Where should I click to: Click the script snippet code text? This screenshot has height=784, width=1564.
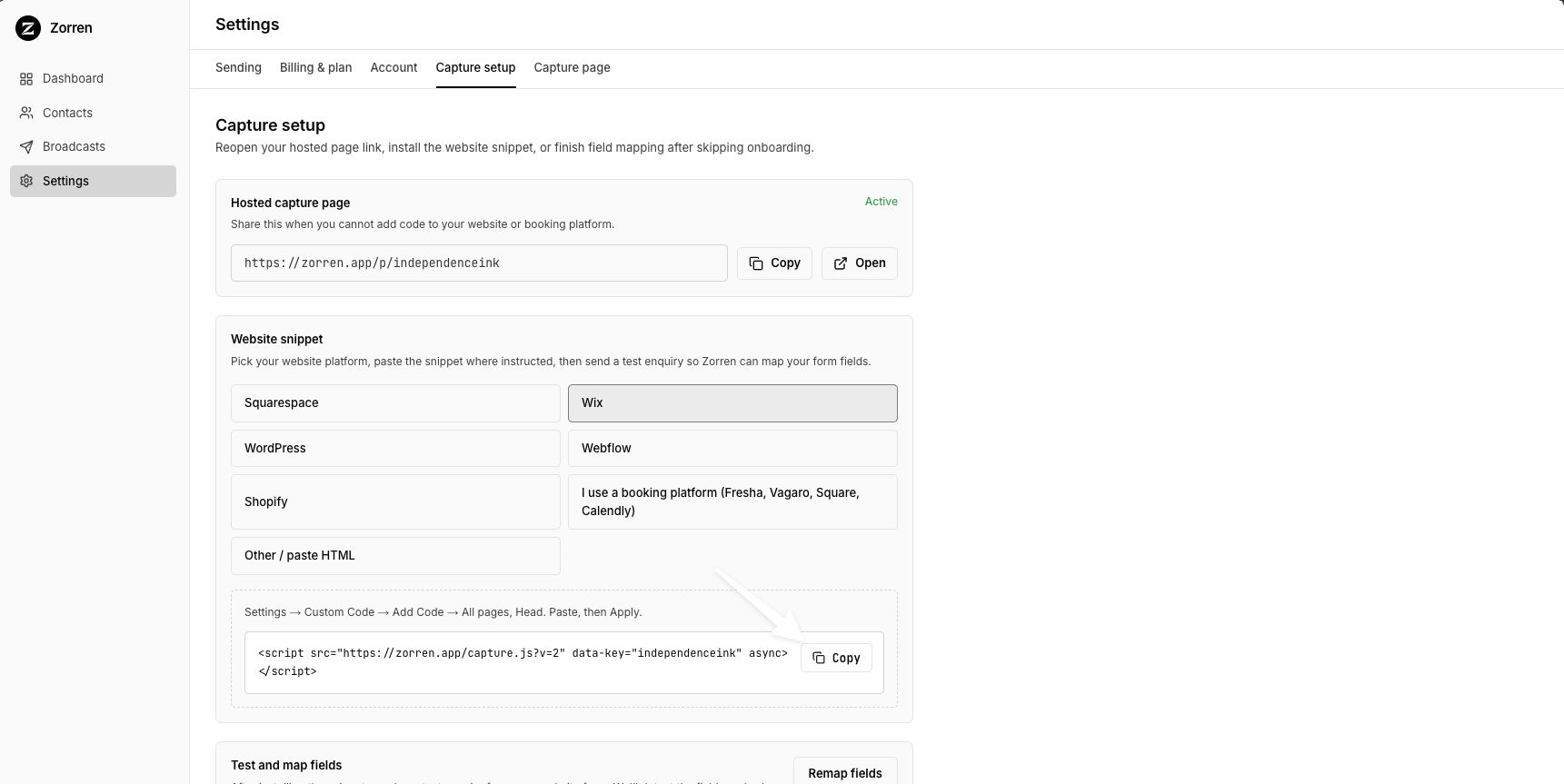pyautogui.click(x=523, y=662)
